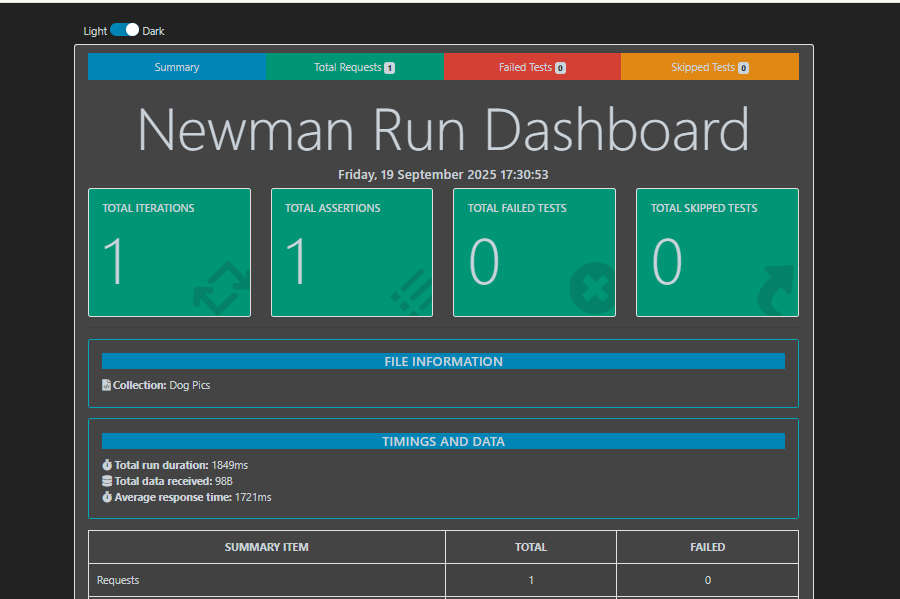Click the badge on Total Requests tab

pos(390,66)
